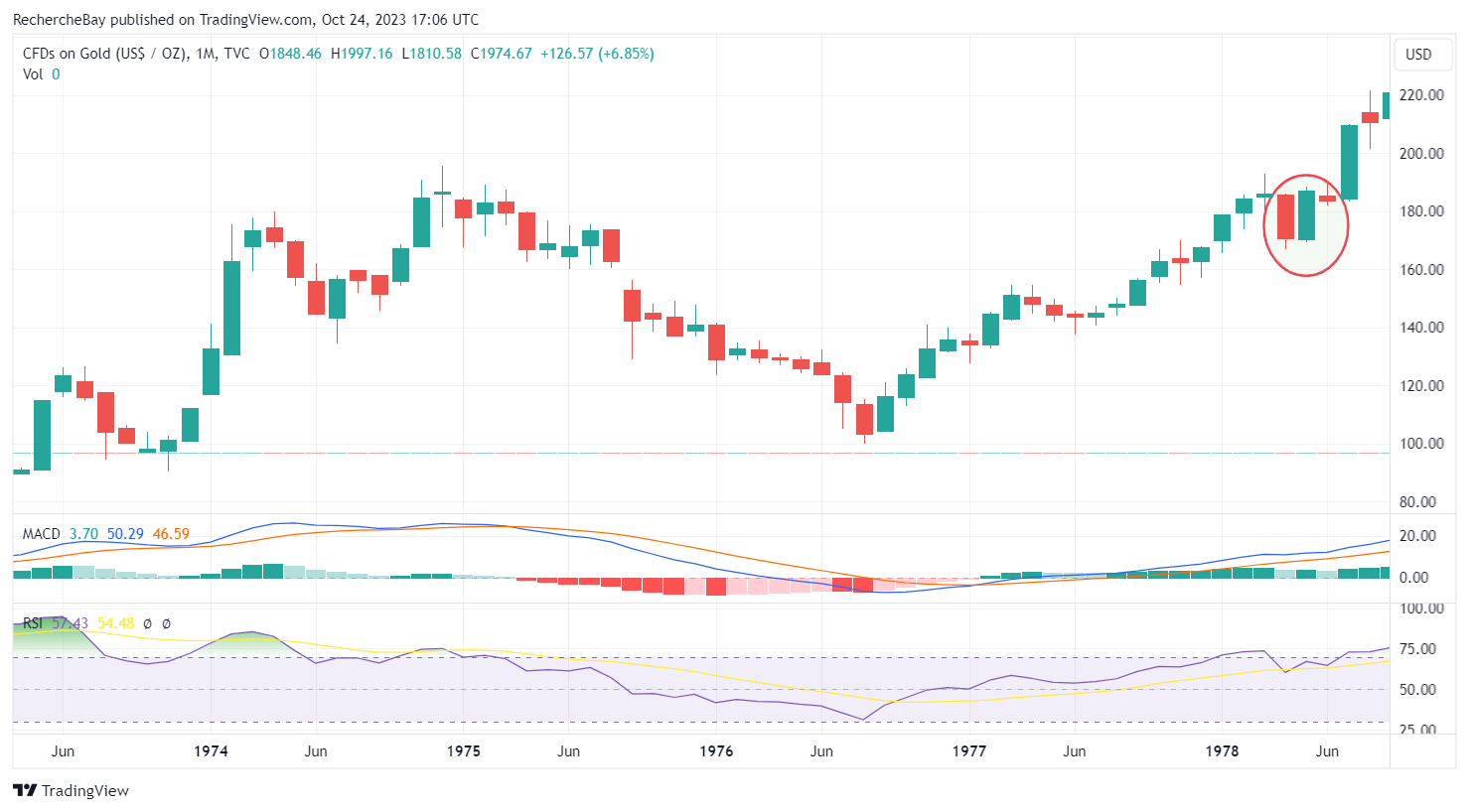Click the 160.00 price scale label
The width and height of the screenshot is (1469, 812).
1421,269
